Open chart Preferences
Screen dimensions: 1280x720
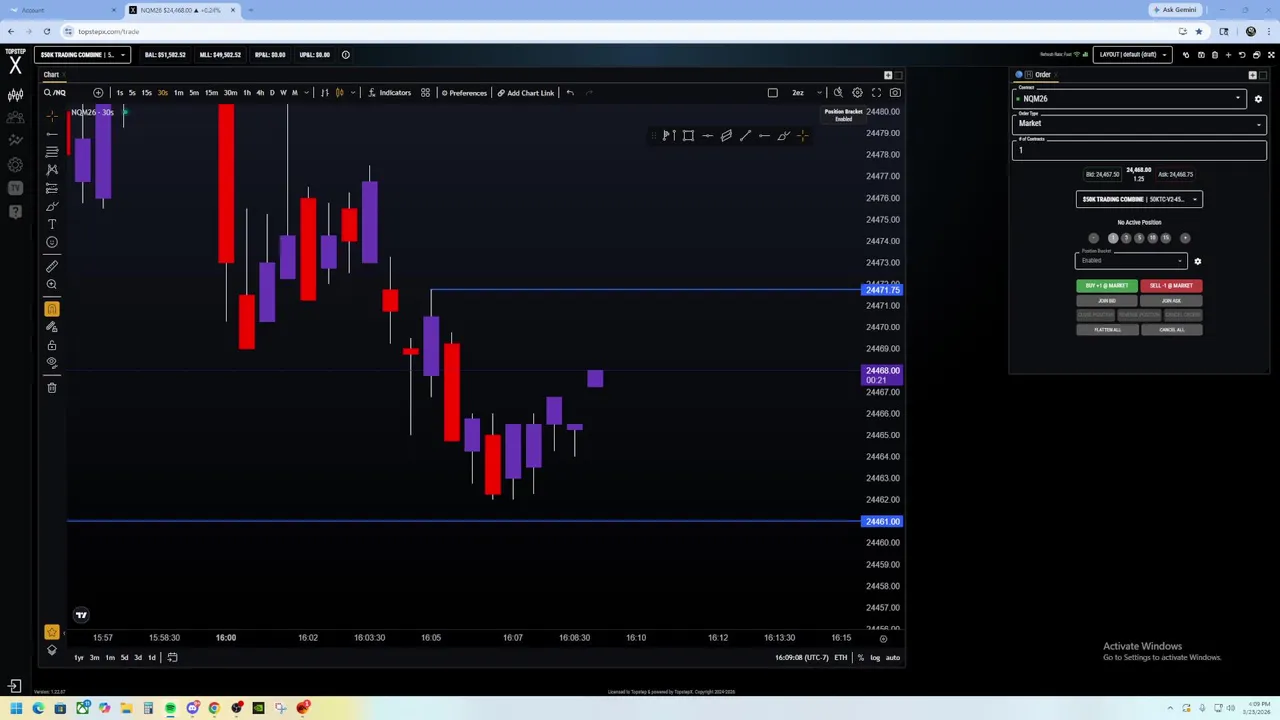464,93
